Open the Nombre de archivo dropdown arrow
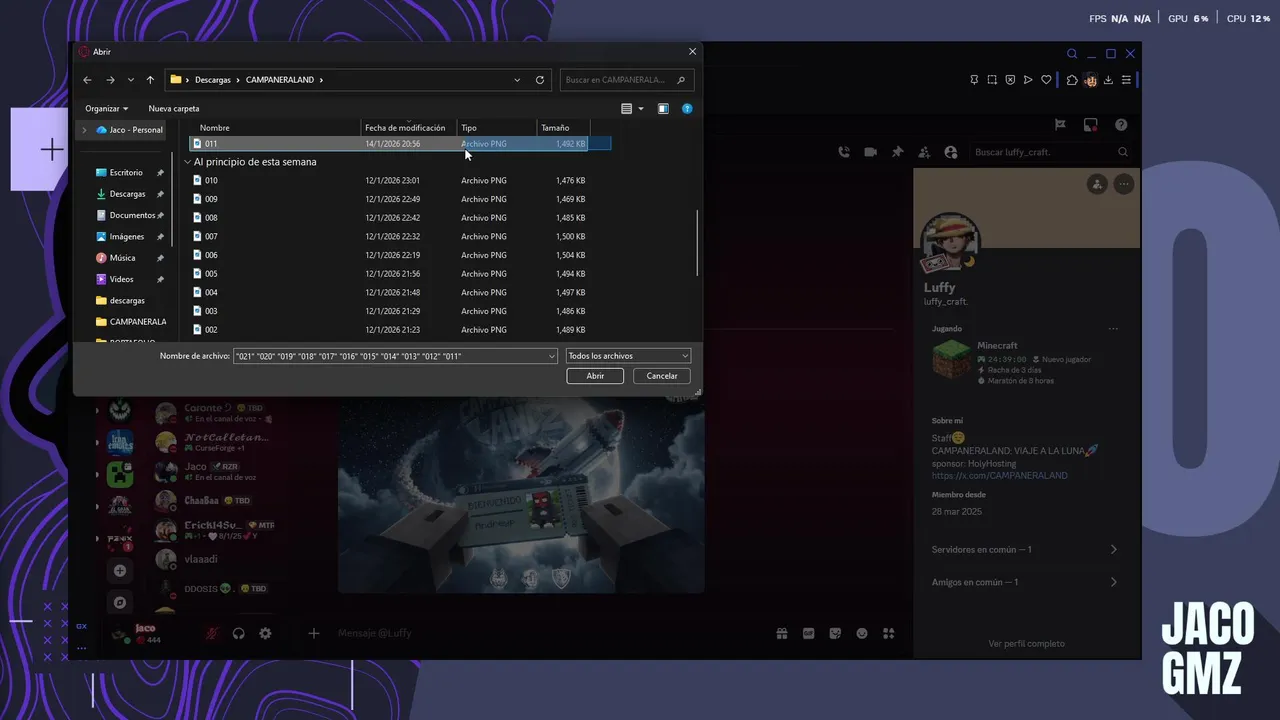Screen dimensions: 1280x720 (552, 356)
